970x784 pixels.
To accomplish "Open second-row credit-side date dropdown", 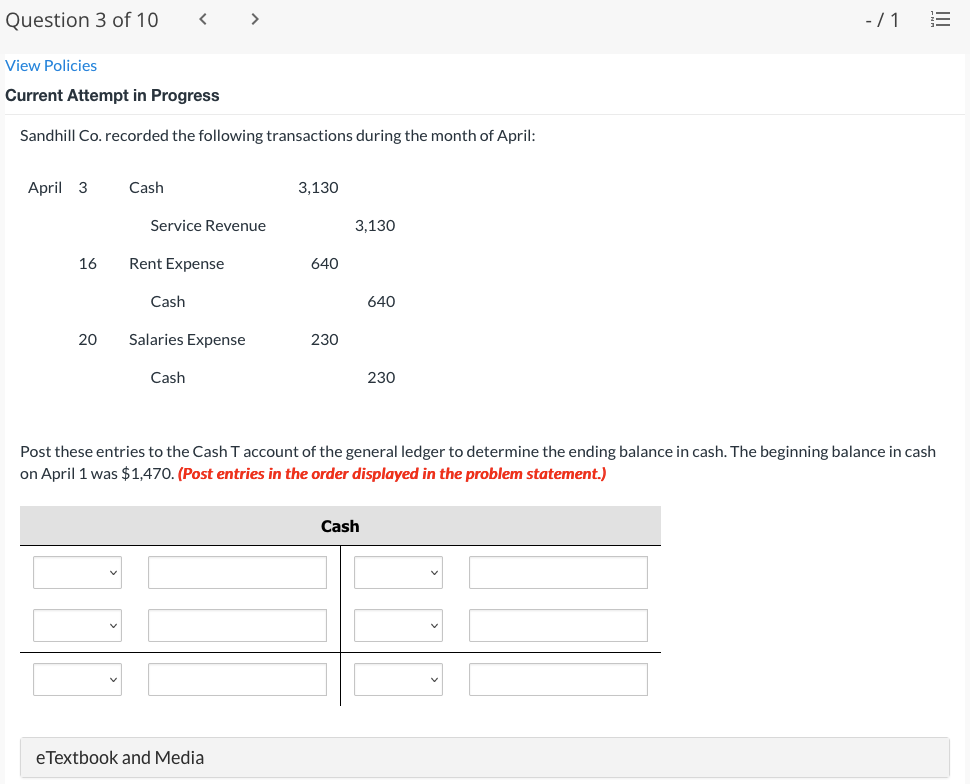I will coord(398,626).
